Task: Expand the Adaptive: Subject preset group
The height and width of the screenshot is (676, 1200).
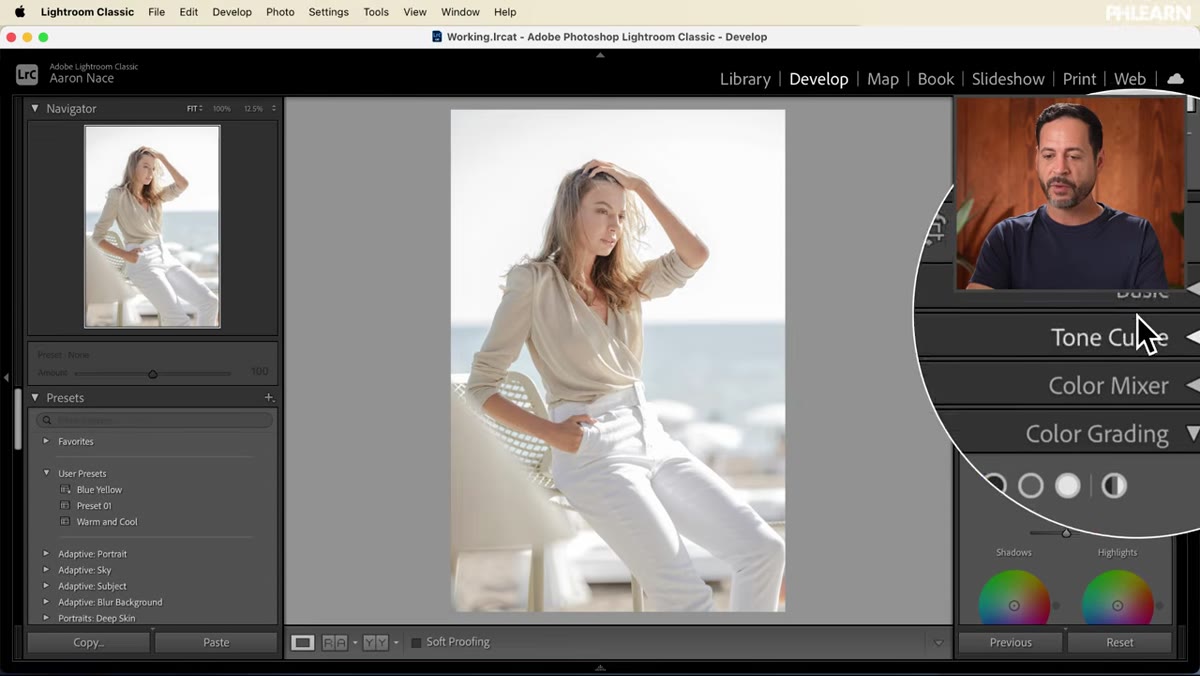Action: tap(46, 586)
